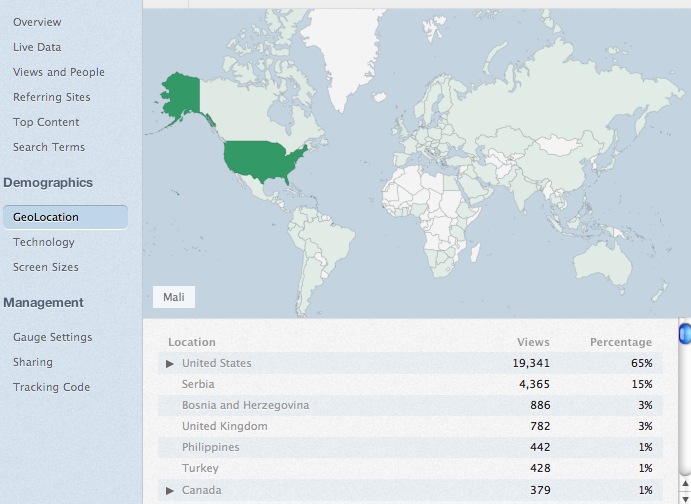Click the Serbia row

tap(410, 384)
